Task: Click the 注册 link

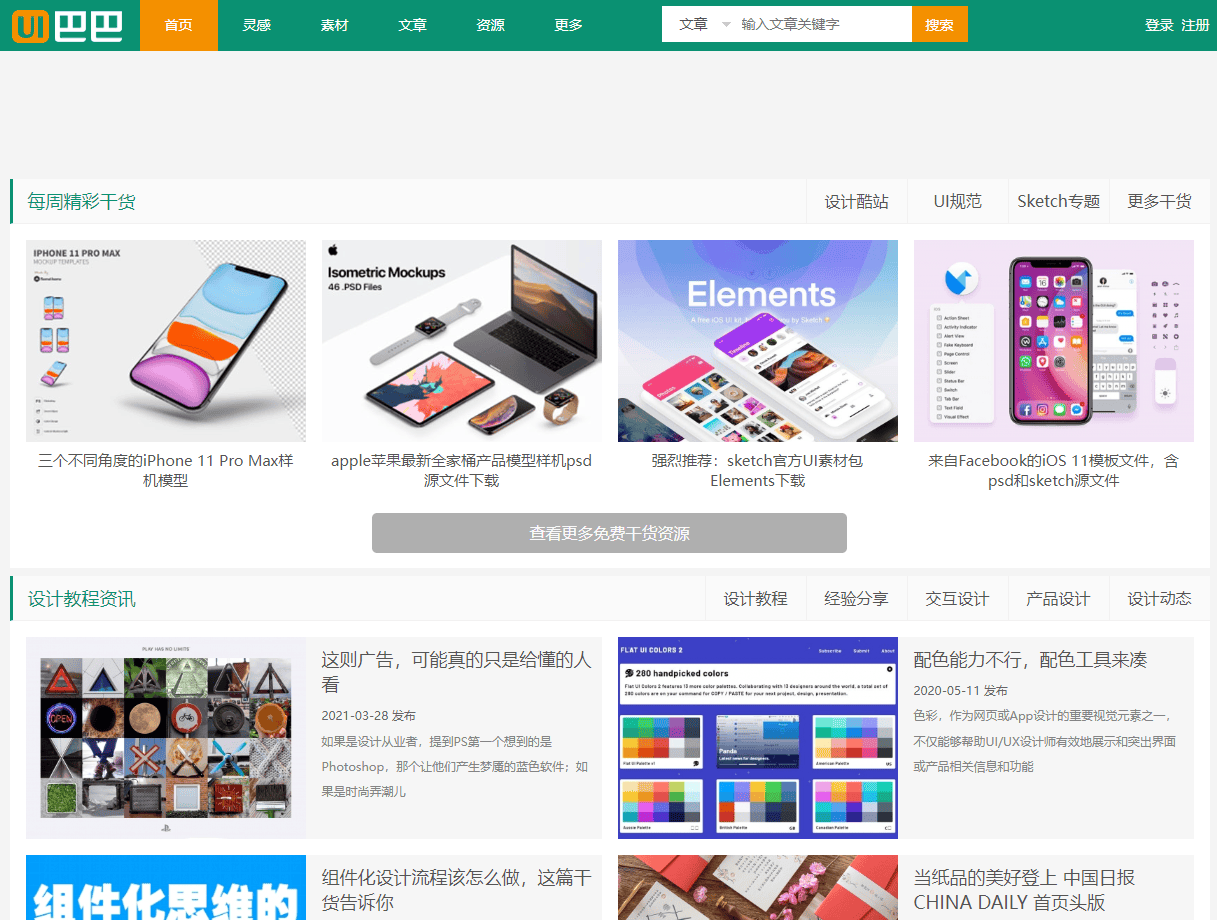Action: [1195, 25]
